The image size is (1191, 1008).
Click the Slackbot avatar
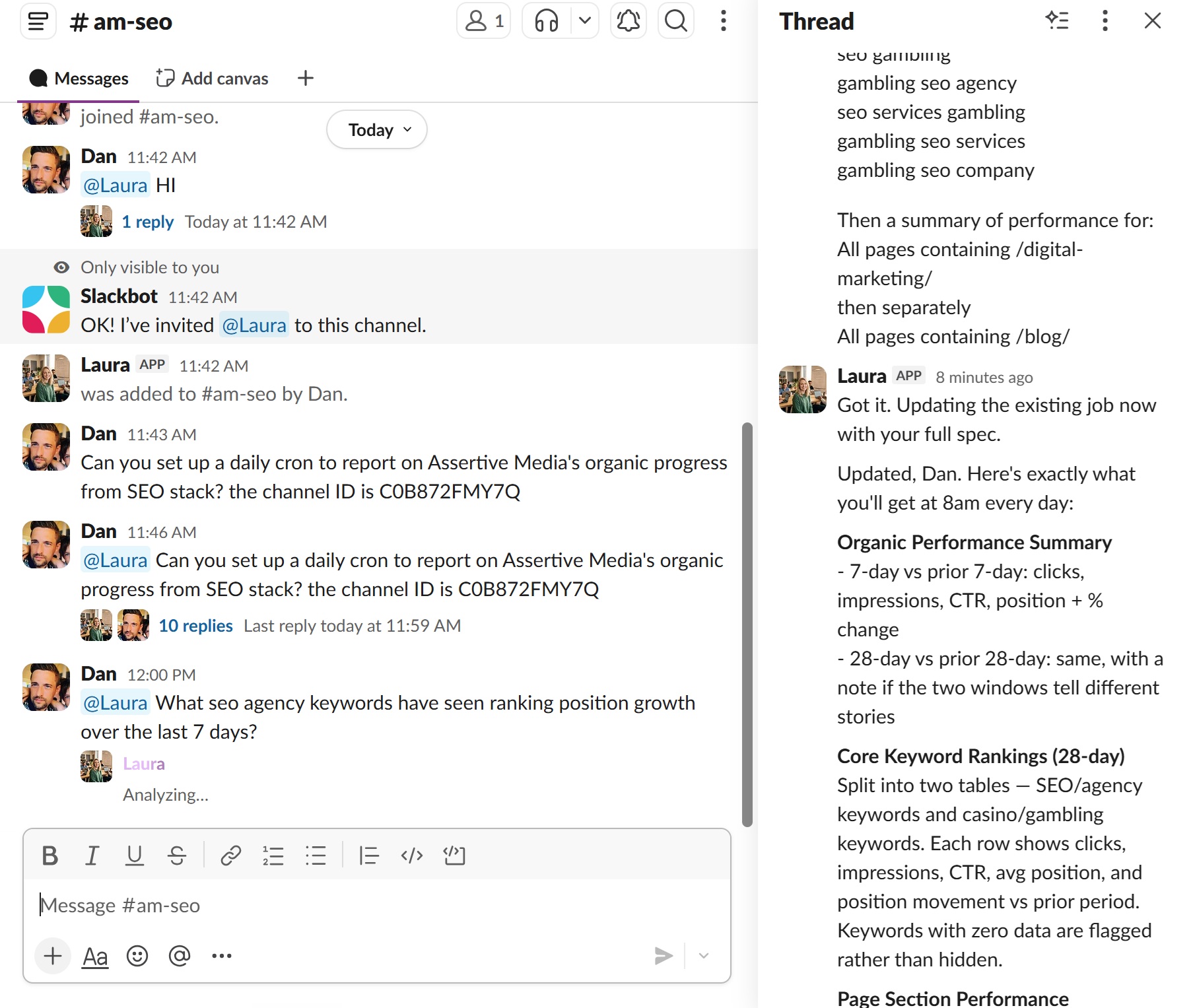tap(46, 310)
